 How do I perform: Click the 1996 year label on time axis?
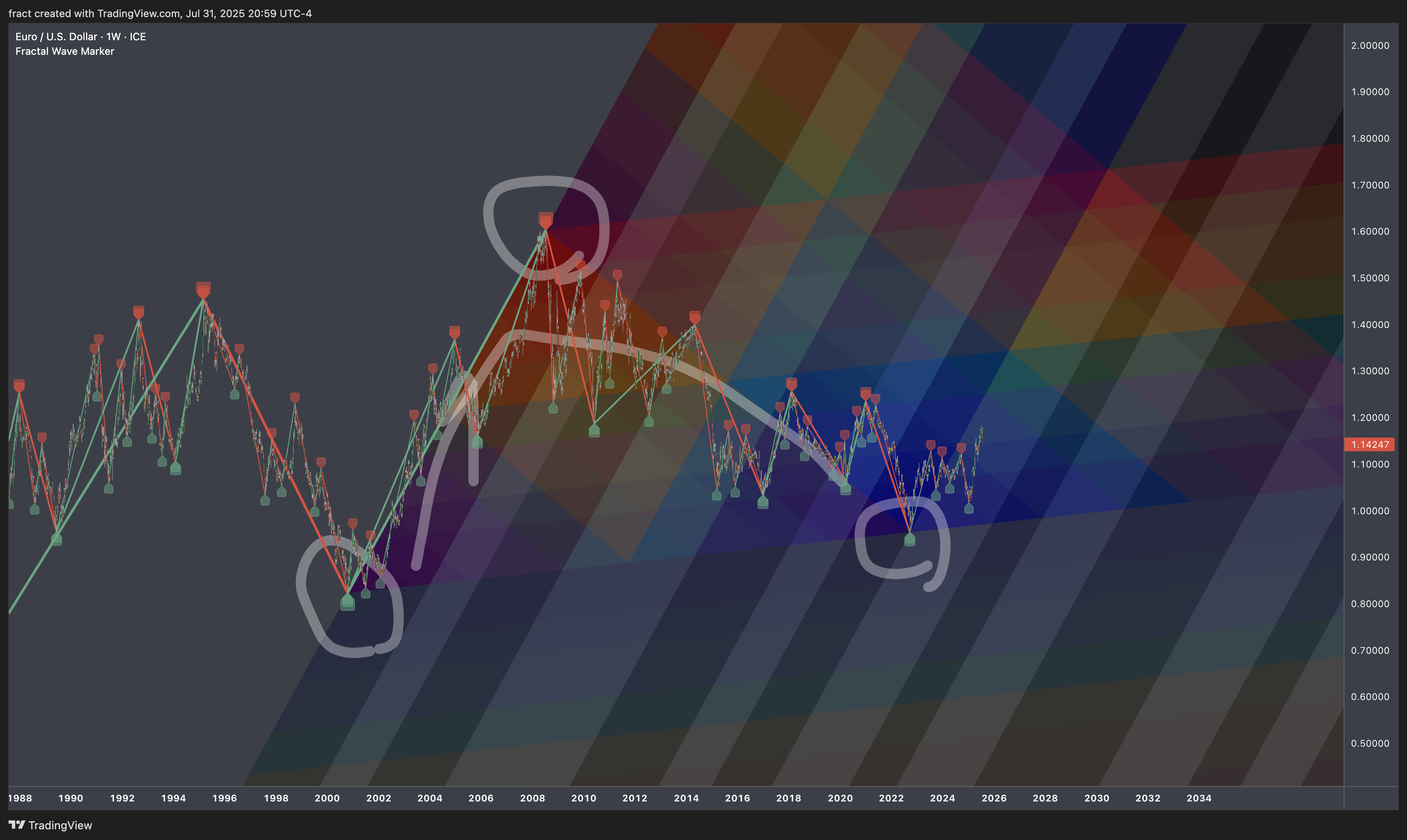click(x=225, y=798)
